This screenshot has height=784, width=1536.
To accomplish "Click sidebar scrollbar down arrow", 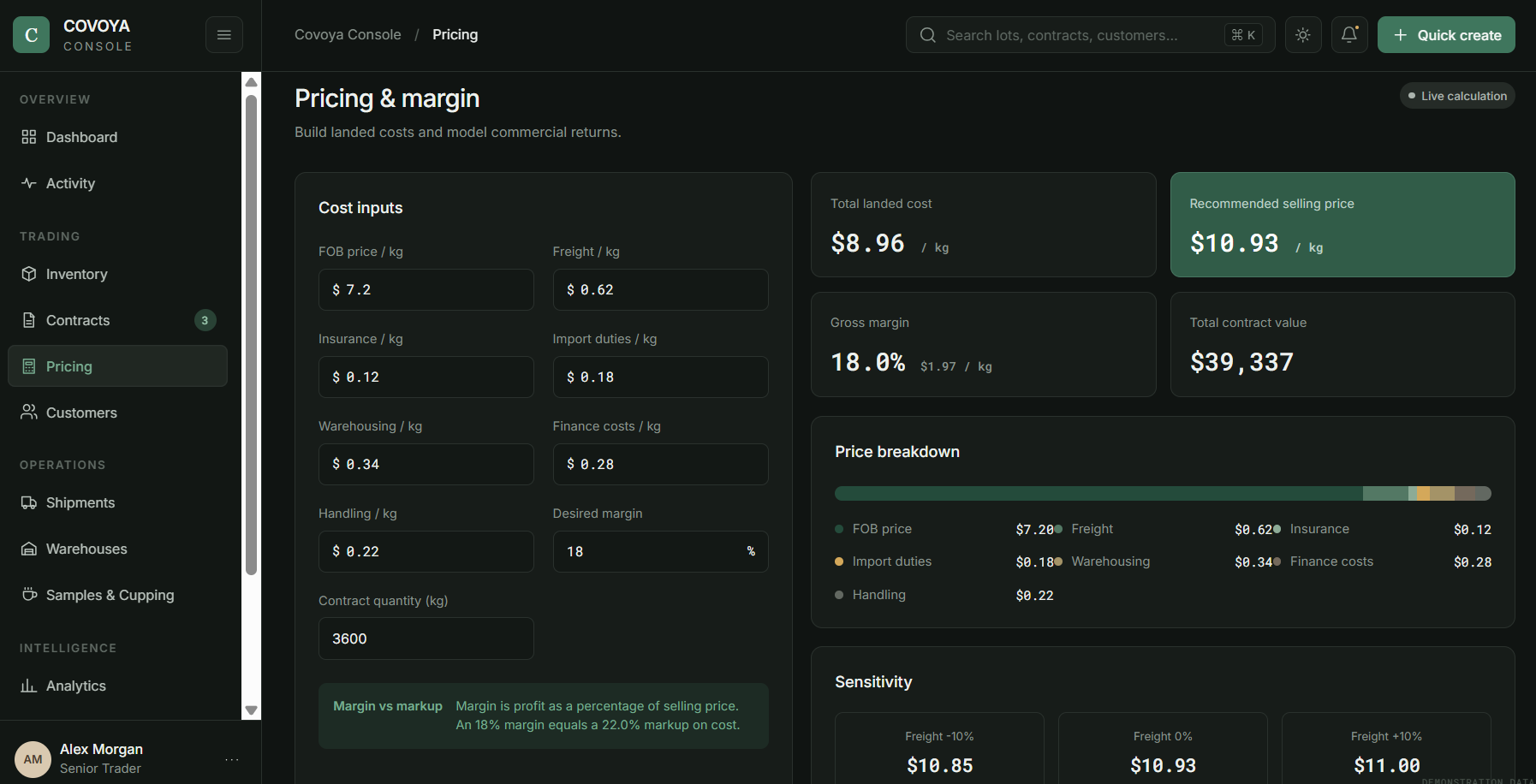I will (x=251, y=710).
